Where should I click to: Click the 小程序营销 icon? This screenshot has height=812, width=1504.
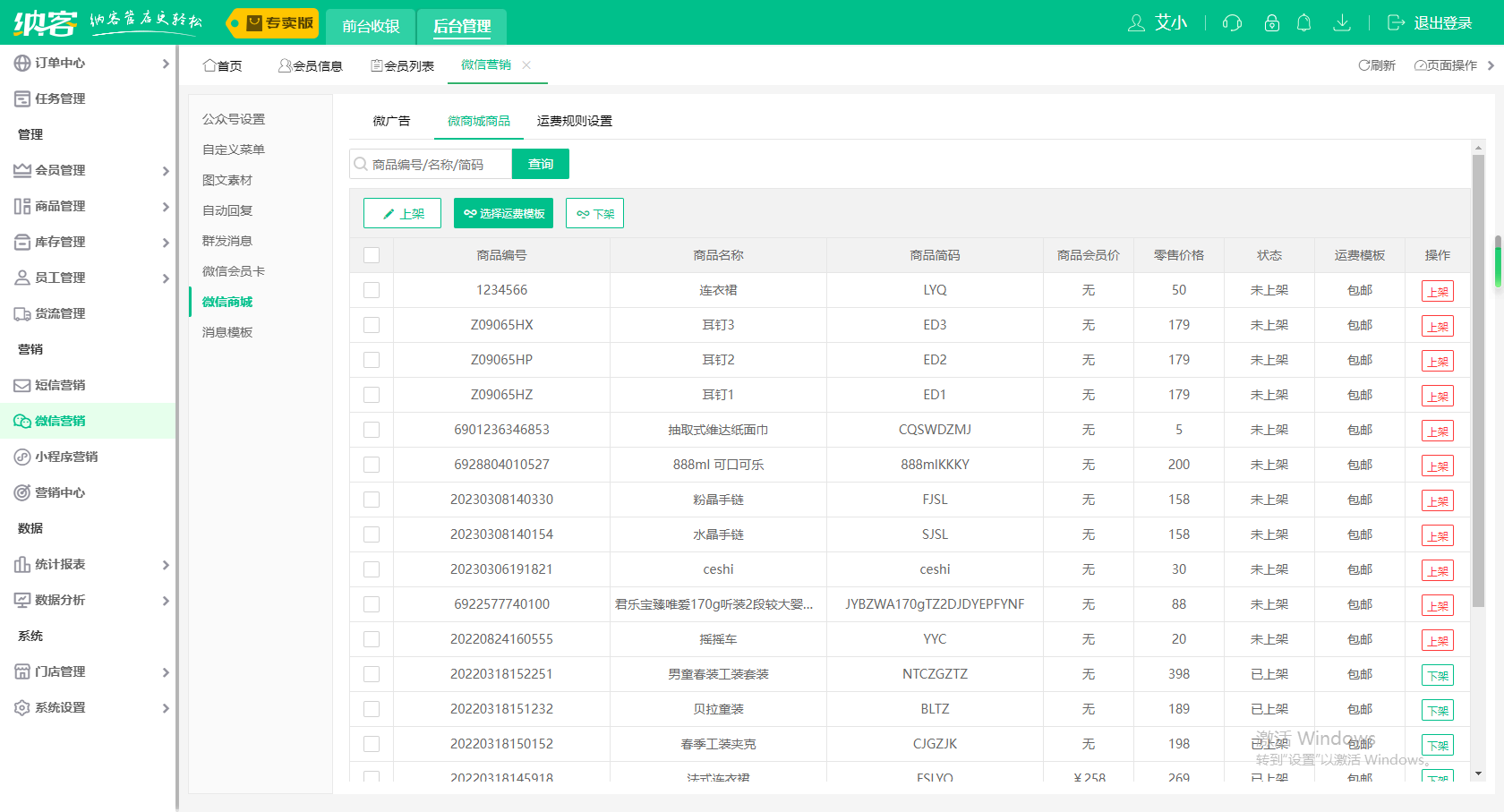[x=22, y=457]
